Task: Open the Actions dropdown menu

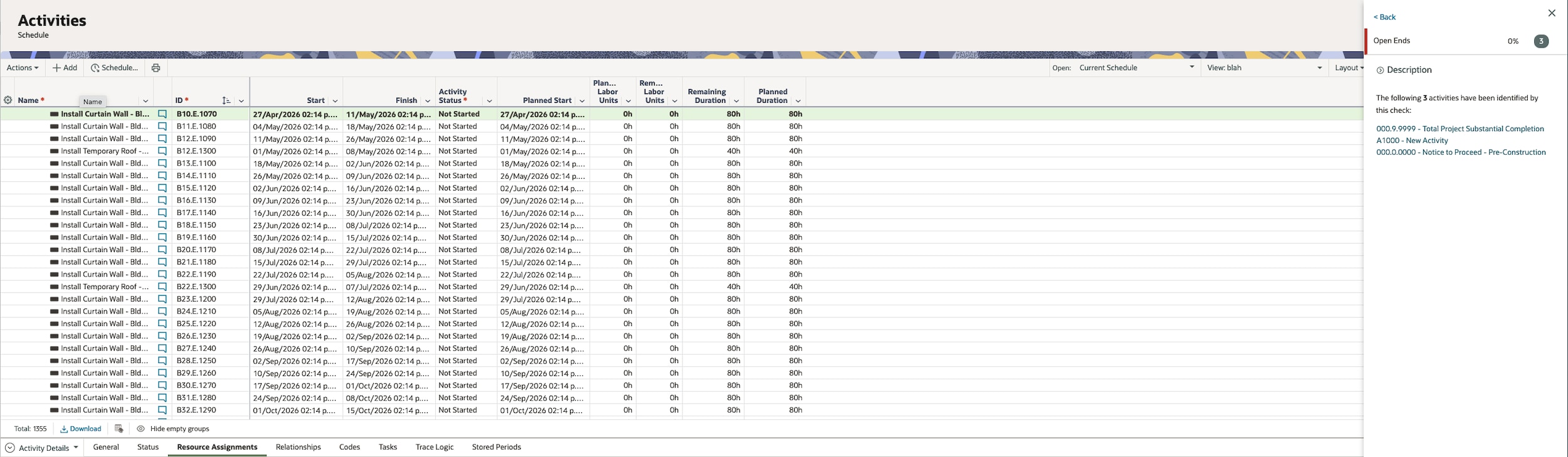Action: click(x=23, y=68)
